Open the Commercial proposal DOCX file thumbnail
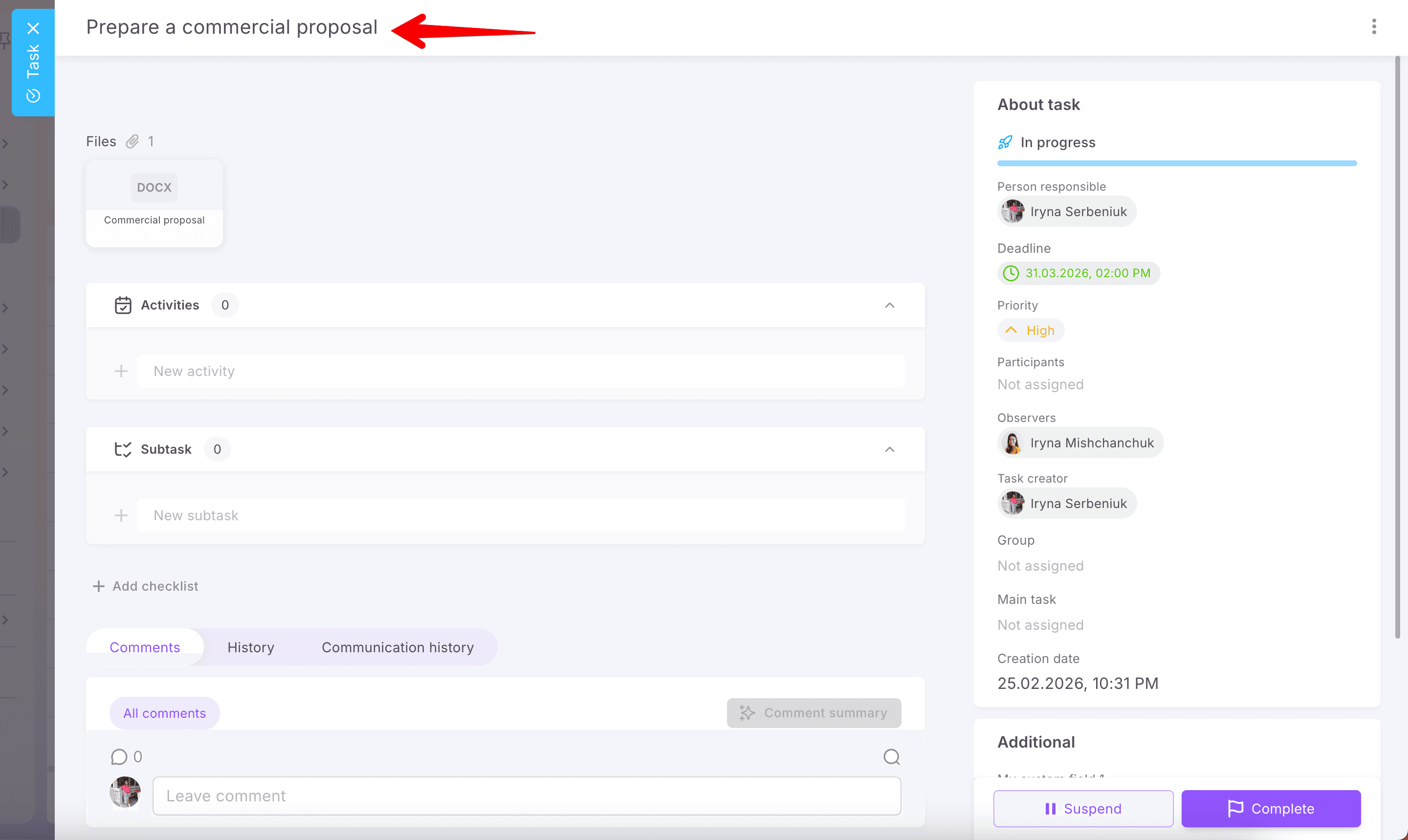Image resolution: width=1408 pixels, height=840 pixels. [x=154, y=202]
